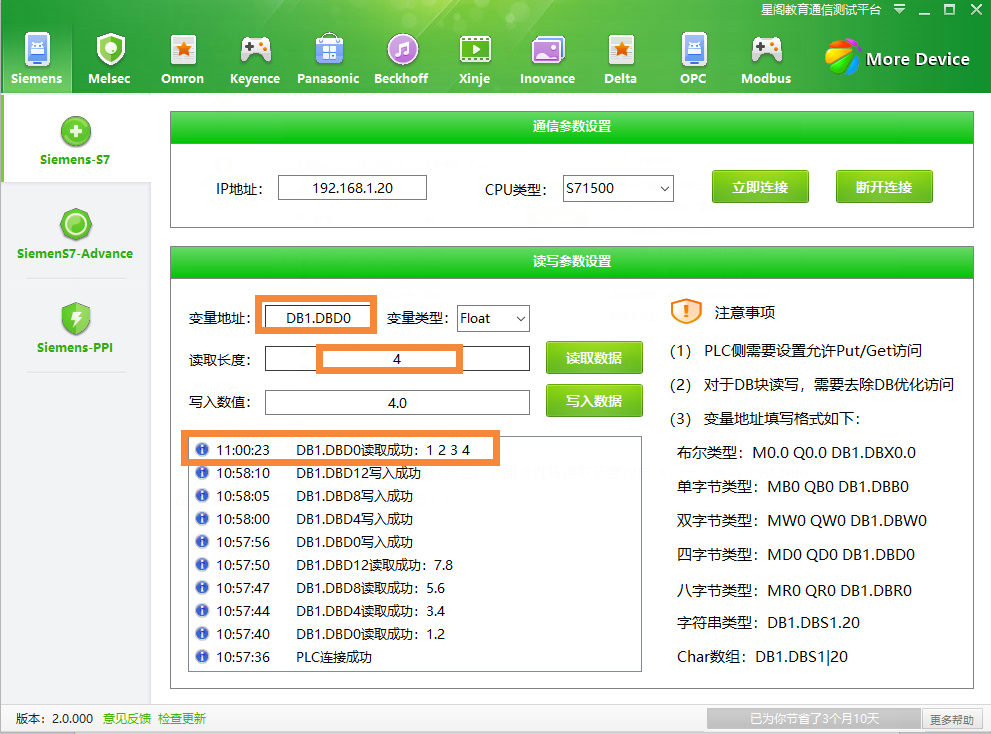Viewport: 991px width, 734px height.
Task: Focus the IP地址 input field
Action: coord(353,188)
